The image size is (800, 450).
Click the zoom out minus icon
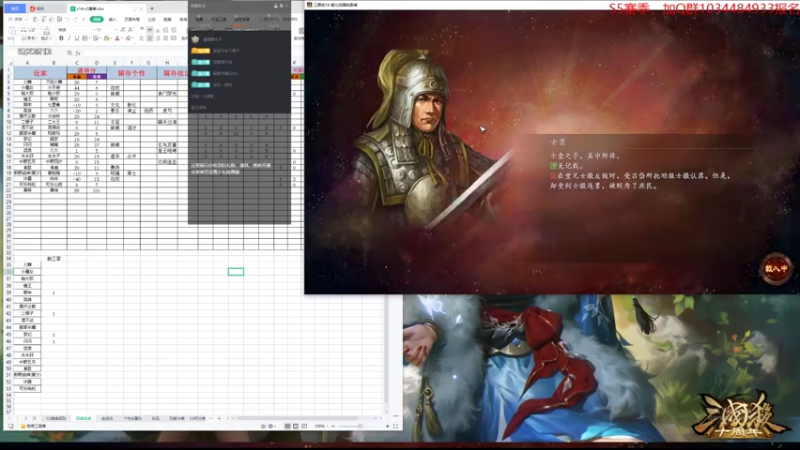333,426
